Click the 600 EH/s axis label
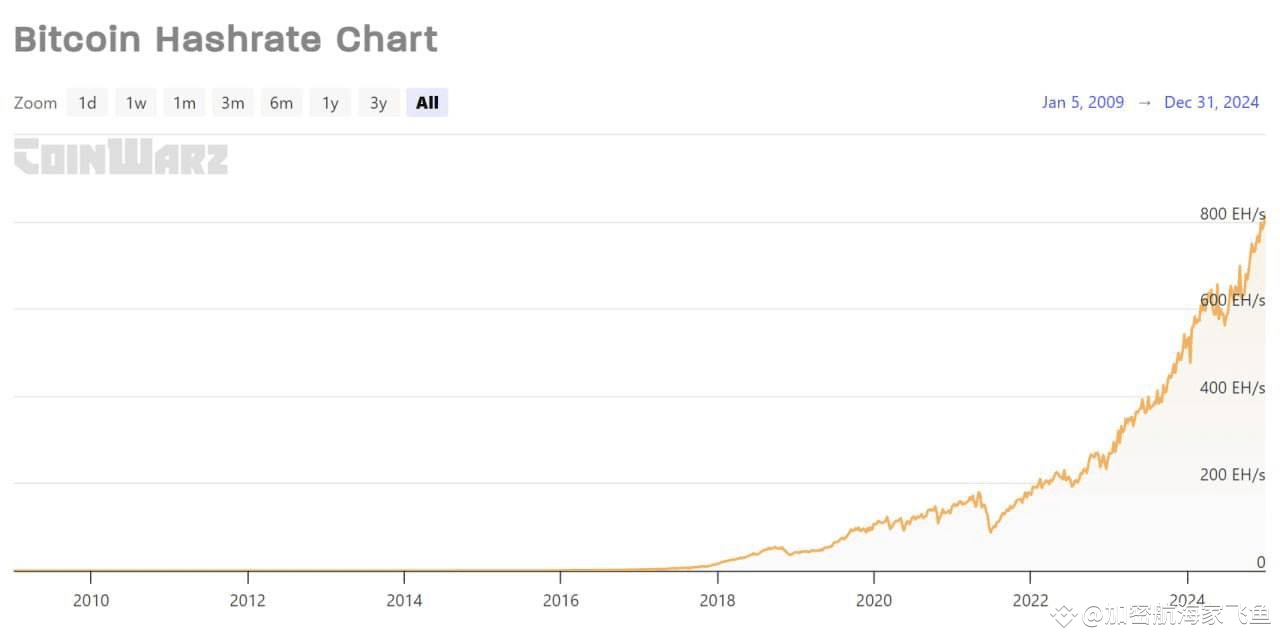Image resolution: width=1280 pixels, height=637 pixels. [1232, 300]
